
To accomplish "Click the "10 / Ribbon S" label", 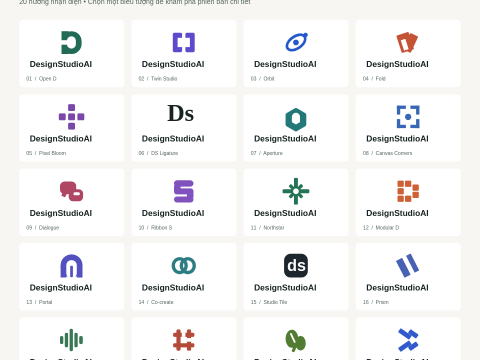I will point(155,228).
